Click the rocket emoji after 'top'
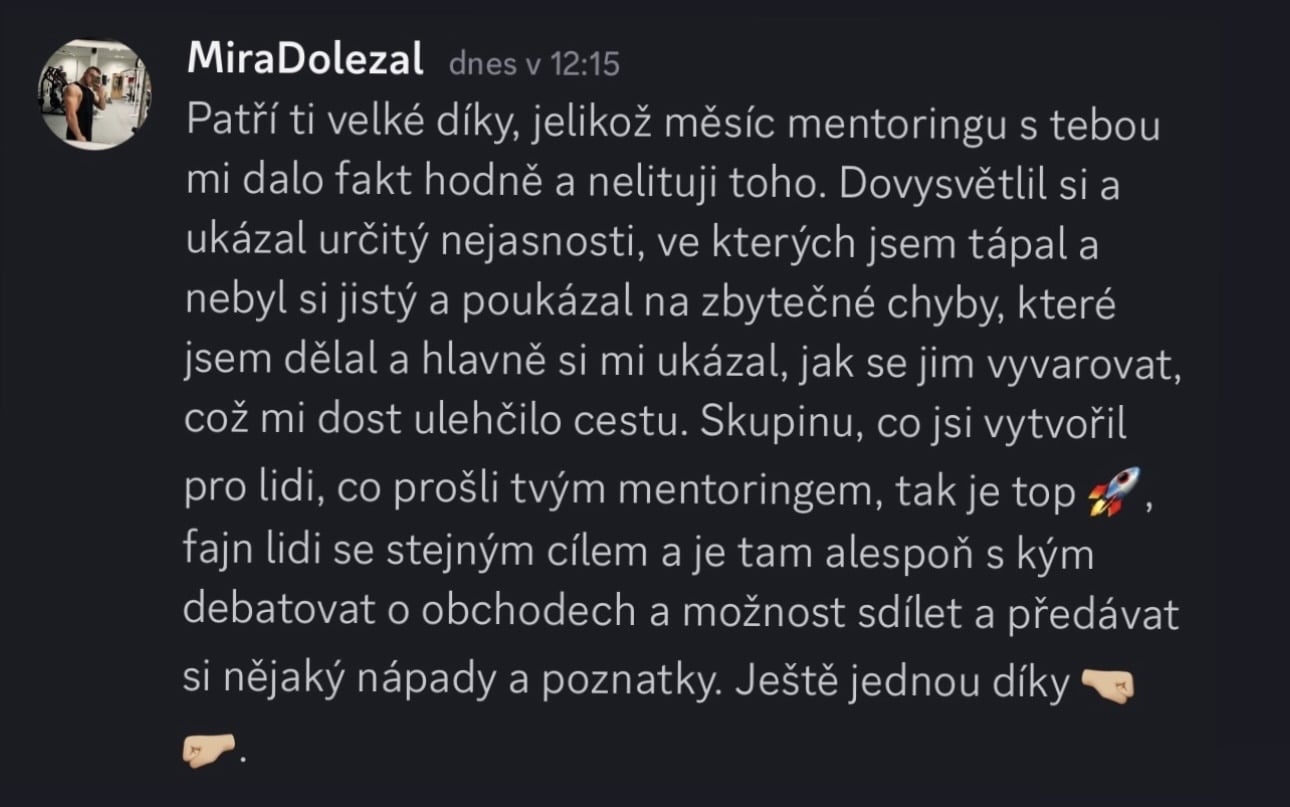Viewport: 1290px width, 807px height. pyautogui.click(x=1112, y=491)
